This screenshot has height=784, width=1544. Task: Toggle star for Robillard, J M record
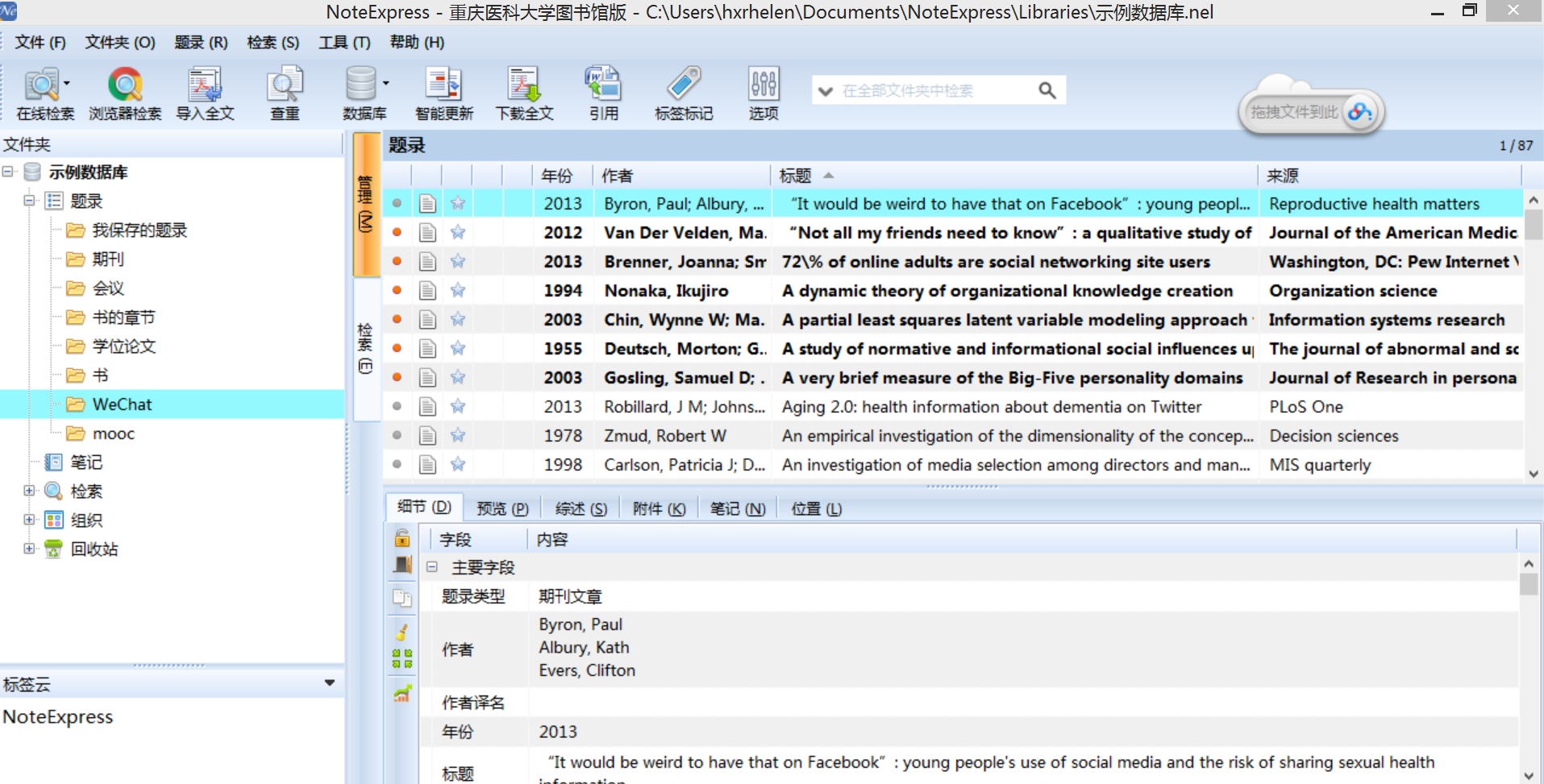[458, 407]
